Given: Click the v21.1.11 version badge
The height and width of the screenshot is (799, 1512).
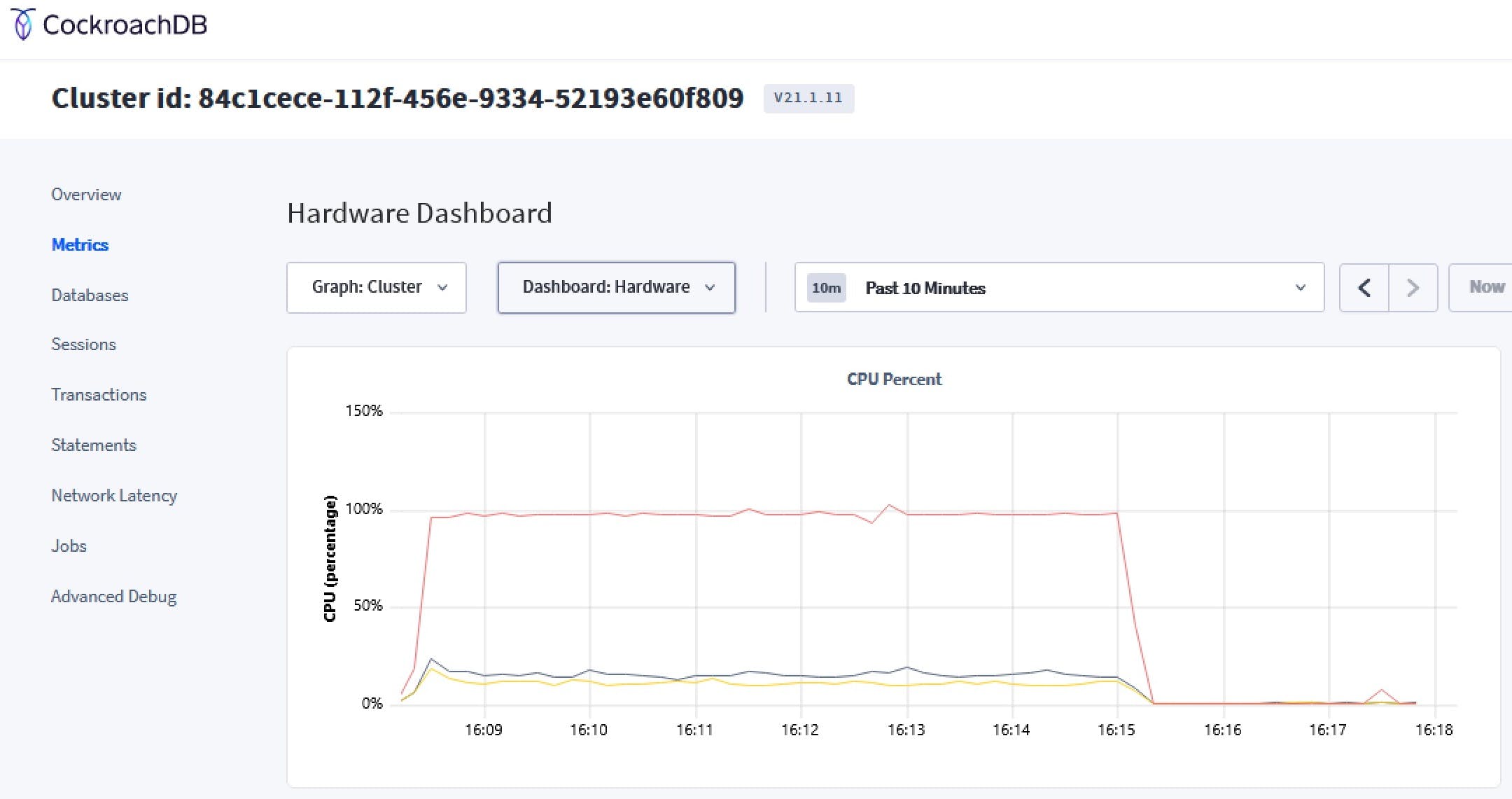Looking at the screenshot, I should point(808,98).
